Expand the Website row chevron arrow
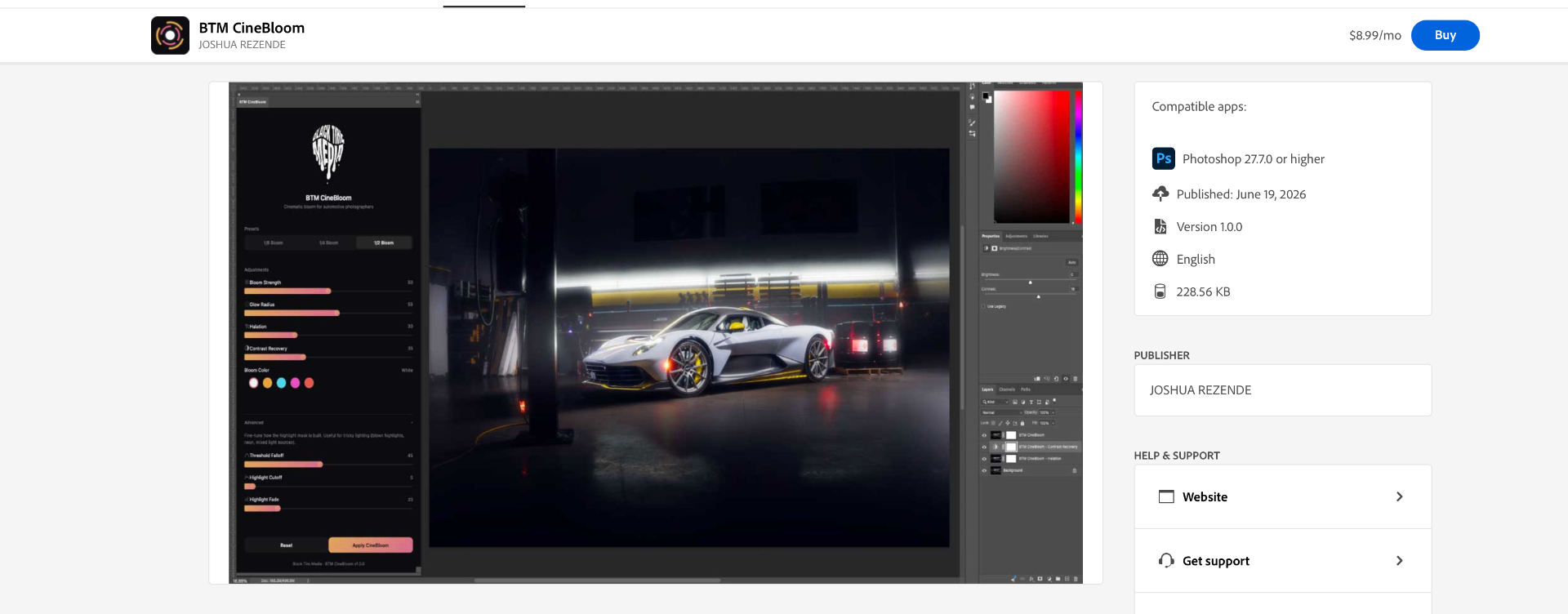 [1399, 496]
